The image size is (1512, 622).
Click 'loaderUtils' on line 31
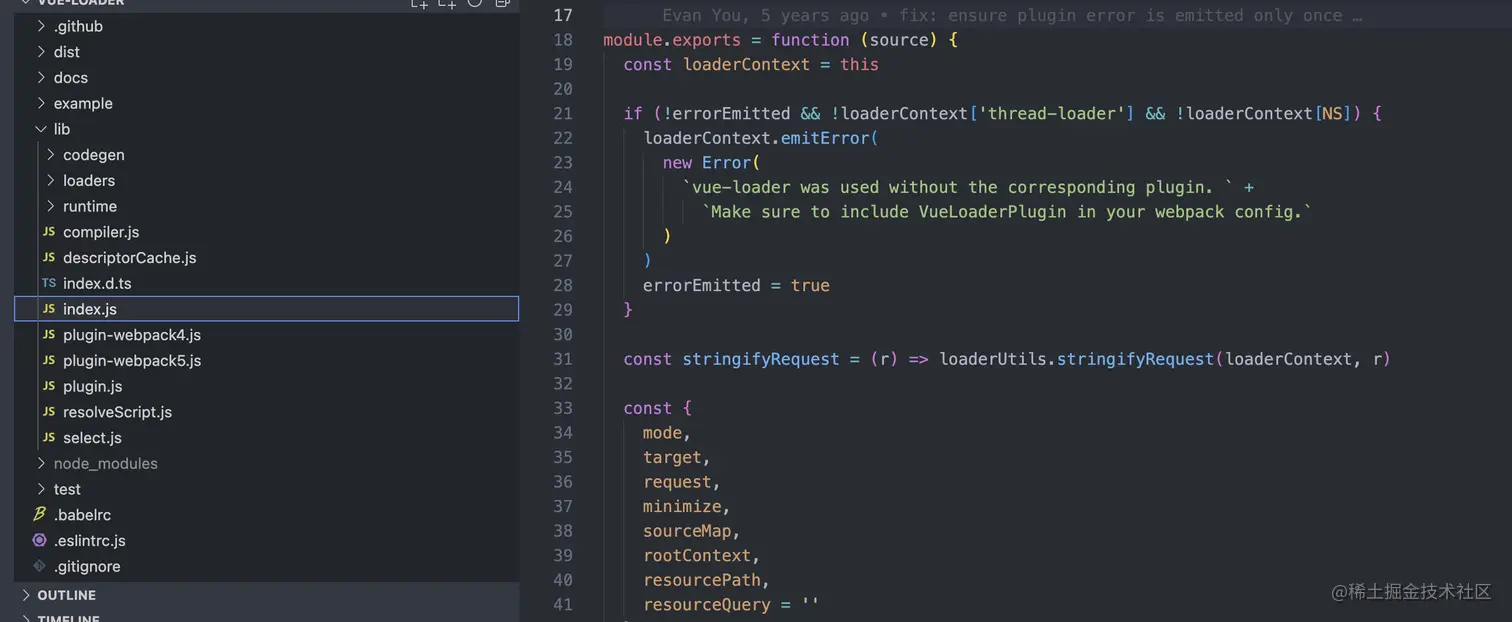point(993,359)
